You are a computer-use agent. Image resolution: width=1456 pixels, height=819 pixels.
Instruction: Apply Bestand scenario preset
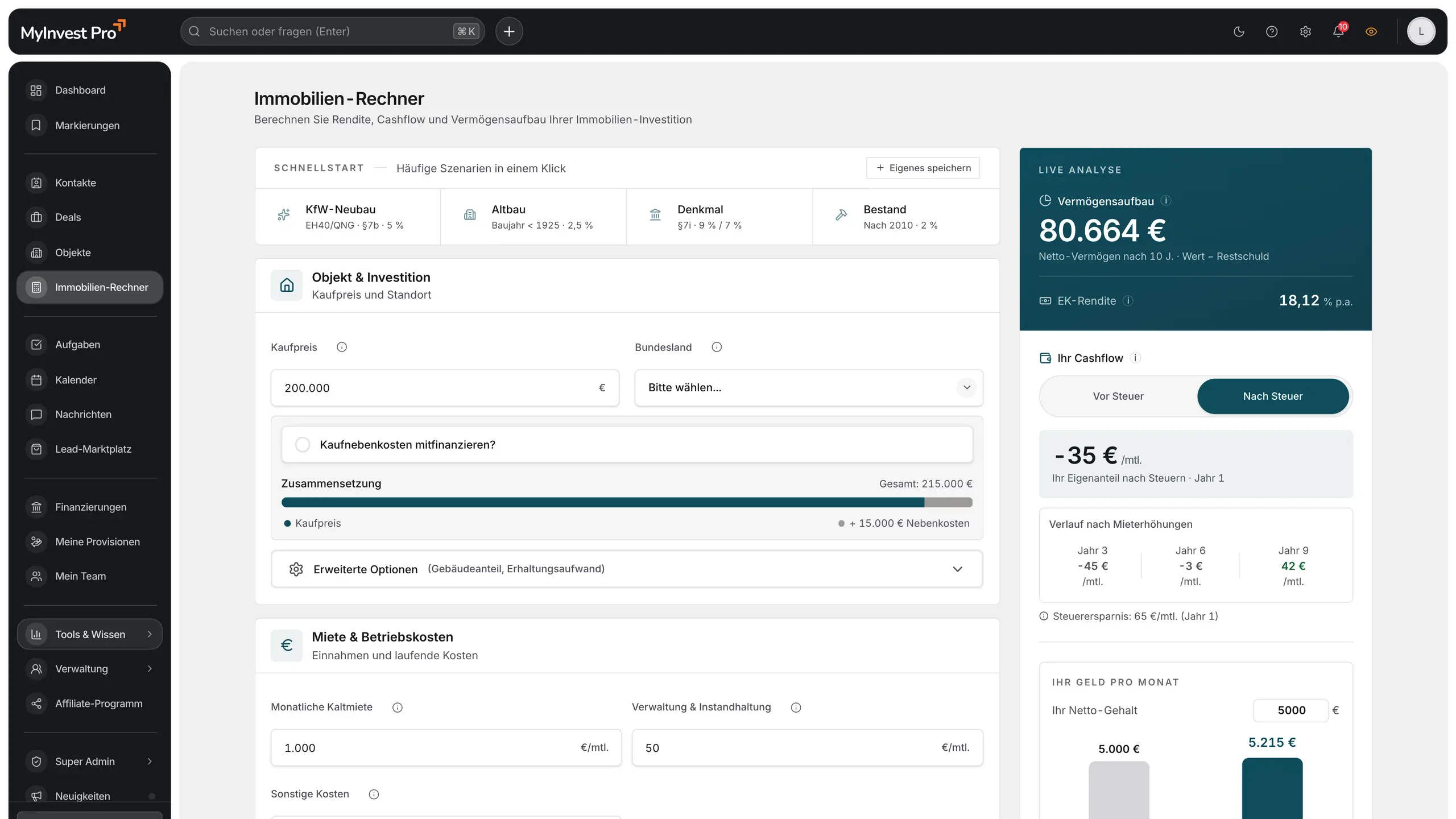[906, 217]
